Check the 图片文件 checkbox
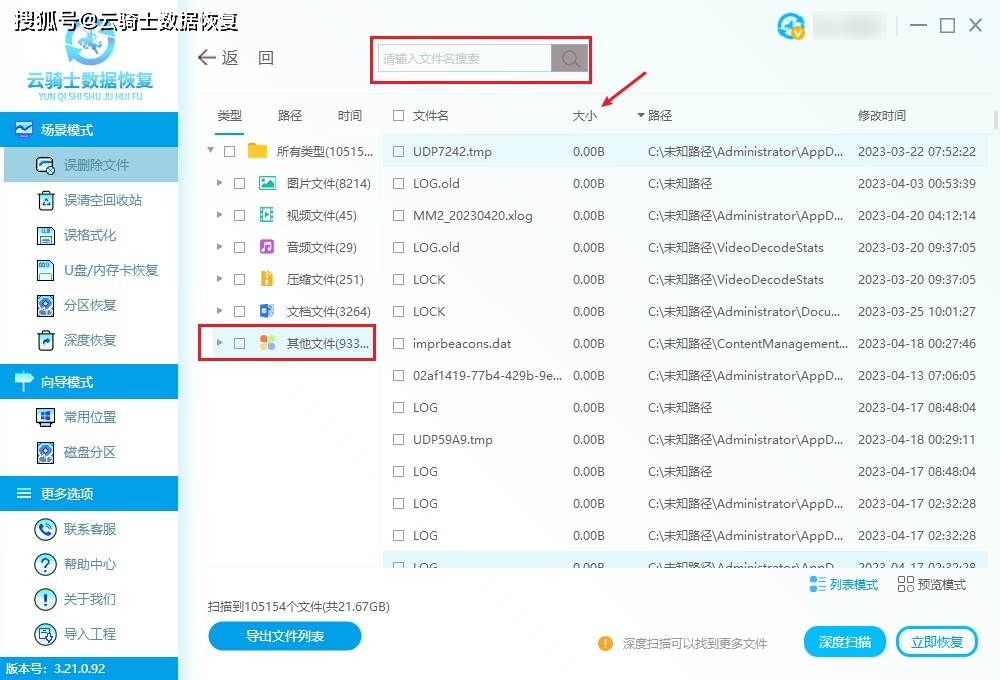This screenshot has width=1000, height=680. 240,184
